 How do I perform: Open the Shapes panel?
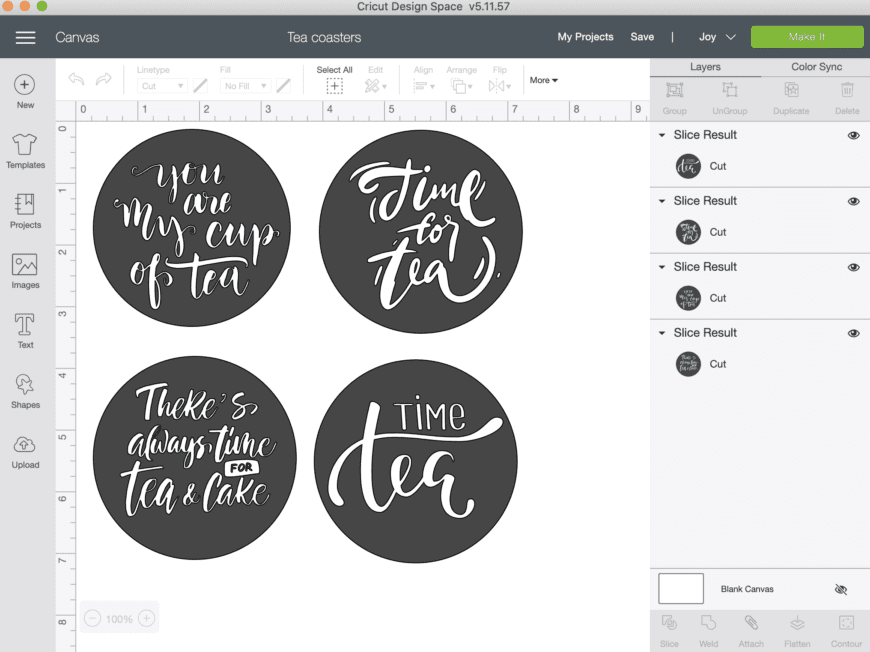click(25, 391)
